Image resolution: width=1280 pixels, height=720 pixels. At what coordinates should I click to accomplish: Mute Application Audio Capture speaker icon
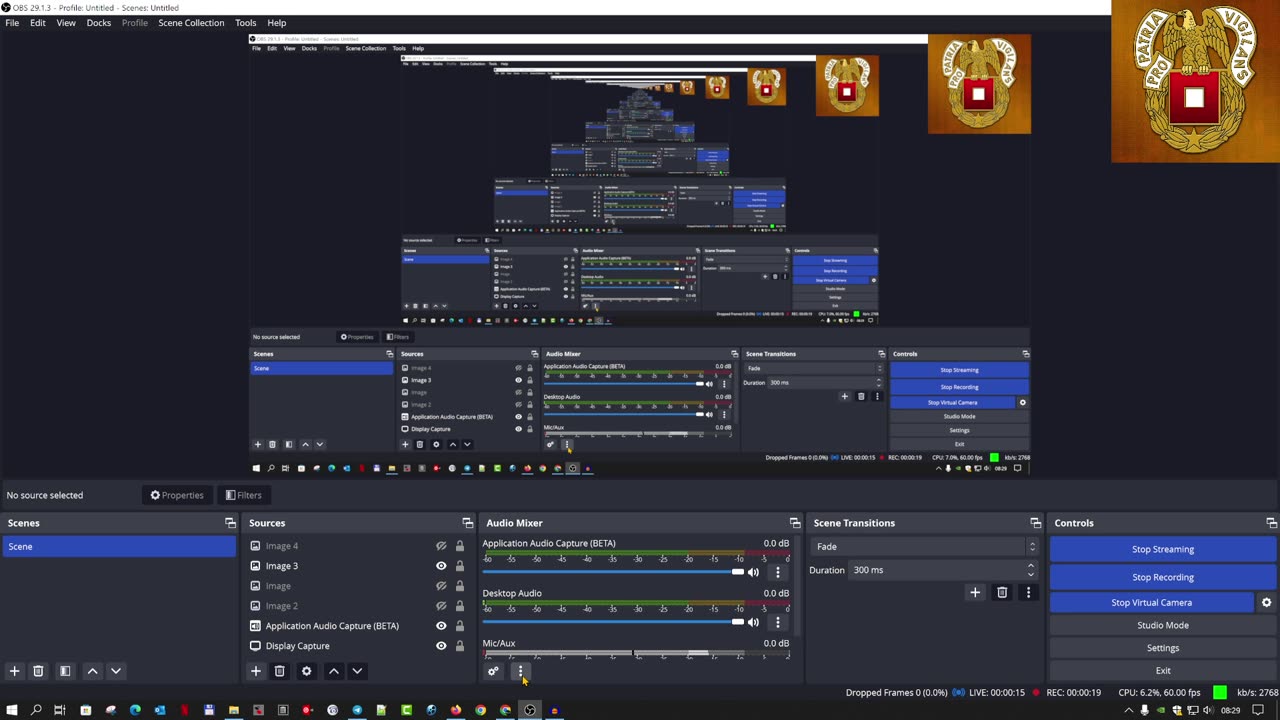753,572
